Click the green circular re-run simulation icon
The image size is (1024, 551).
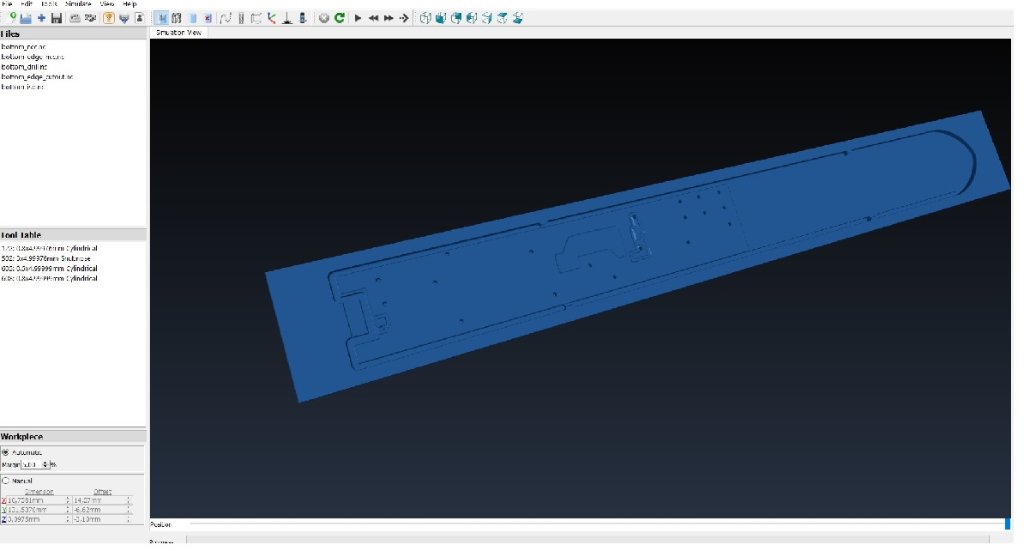[x=339, y=18]
